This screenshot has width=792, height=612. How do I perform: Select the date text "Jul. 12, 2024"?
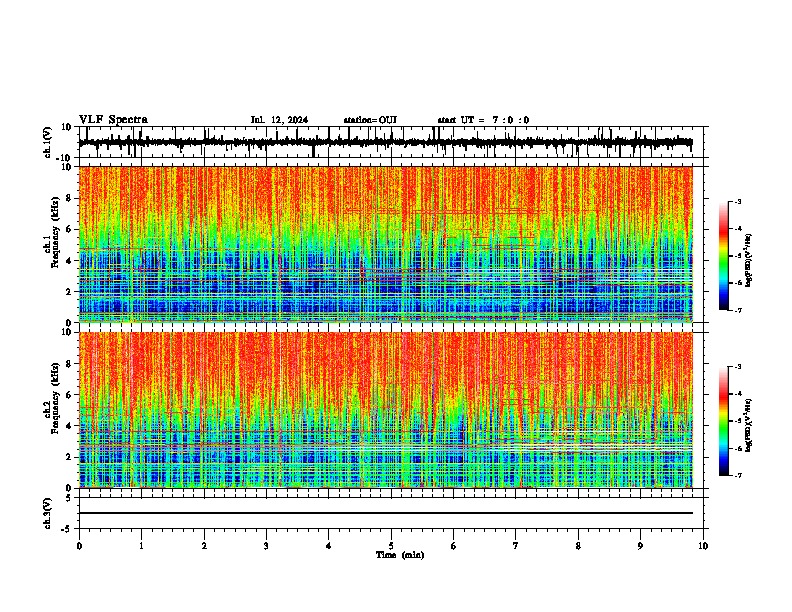pyautogui.click(x=279, y=120)
